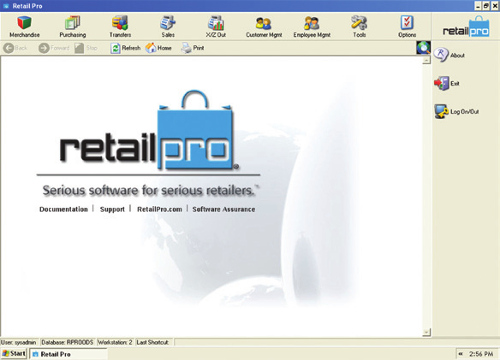This screenshot has height=360, width=500.
Task: Open the Sales module
Action: (168, 27)
